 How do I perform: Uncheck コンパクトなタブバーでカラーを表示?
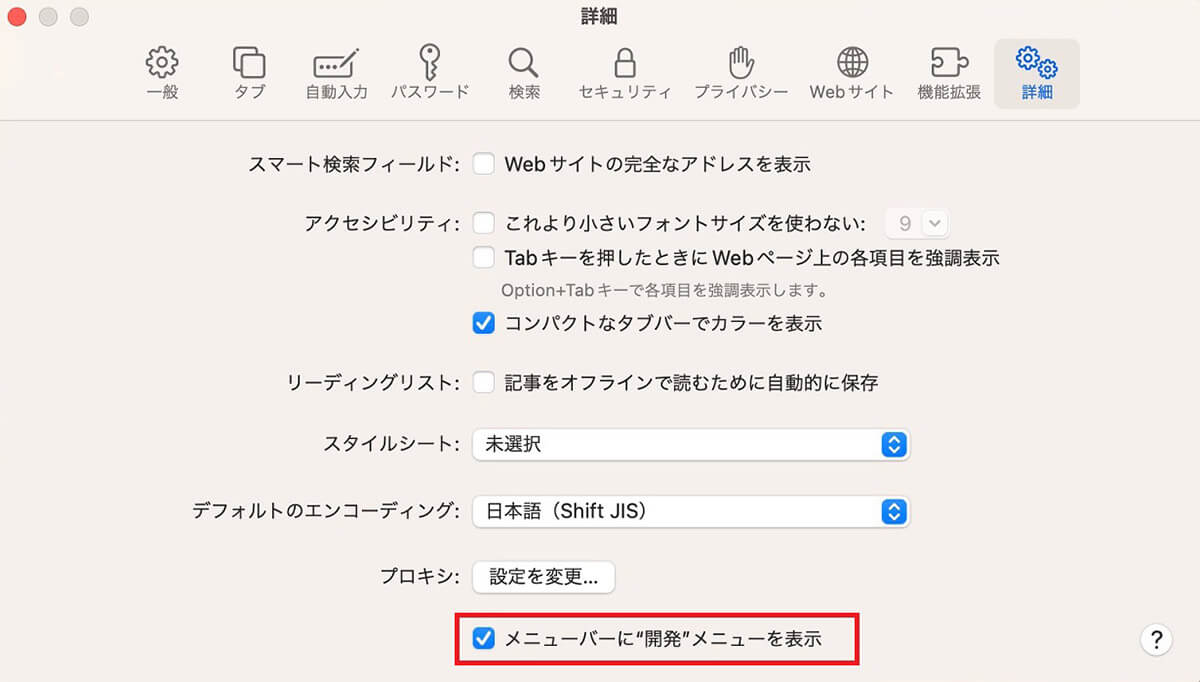[x=484, y=323]
